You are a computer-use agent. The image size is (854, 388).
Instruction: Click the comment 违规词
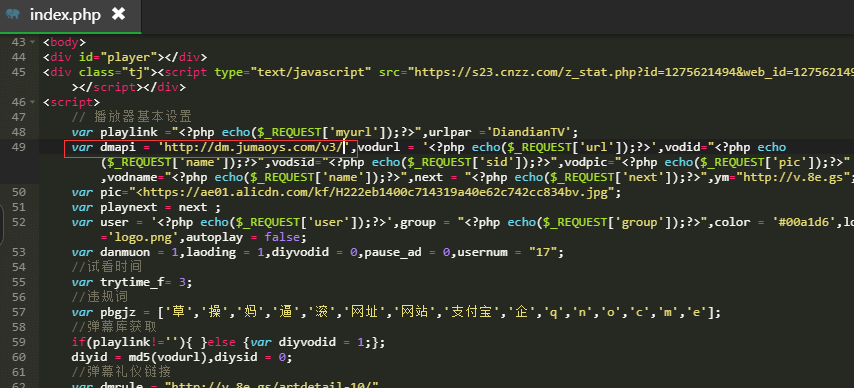101,297
